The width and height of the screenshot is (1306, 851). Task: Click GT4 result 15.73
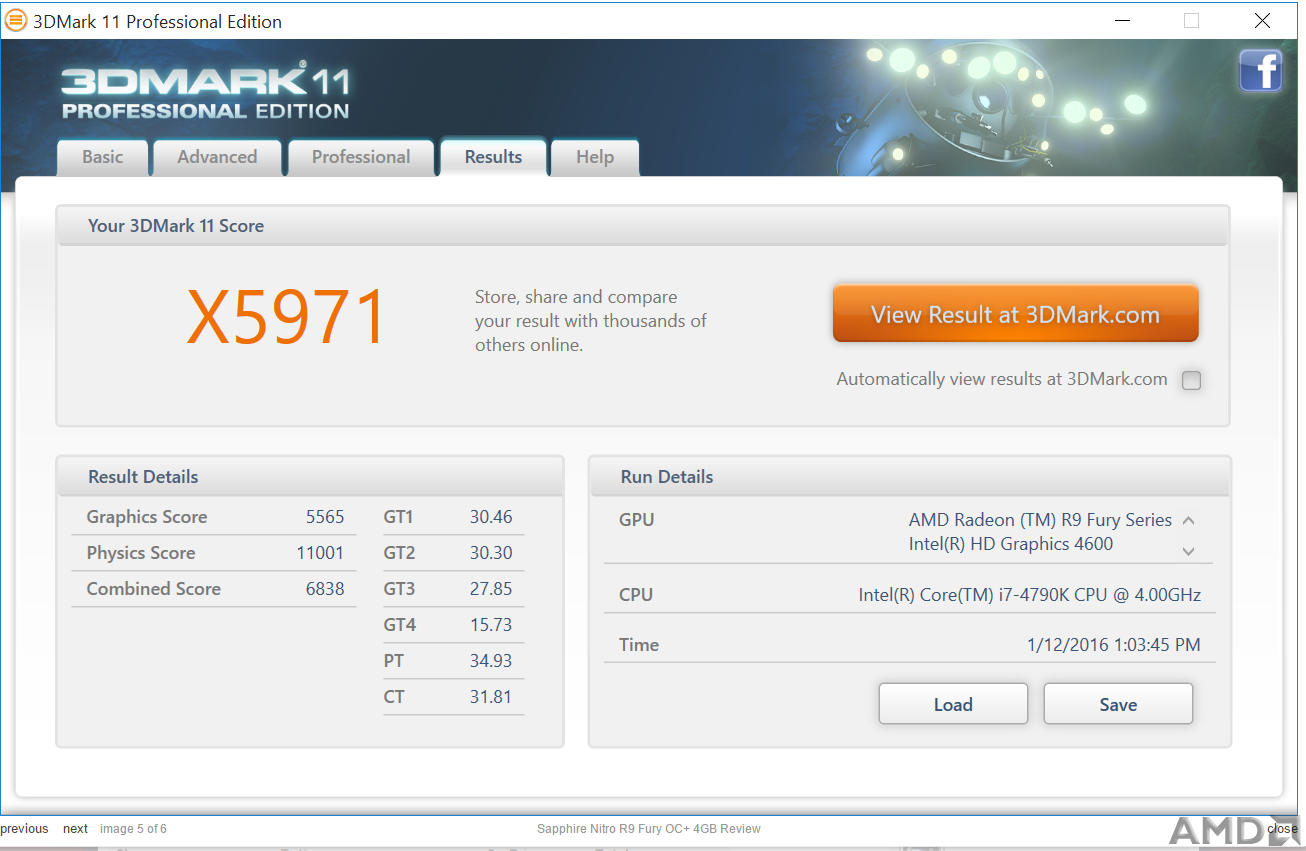click(491, 625)
